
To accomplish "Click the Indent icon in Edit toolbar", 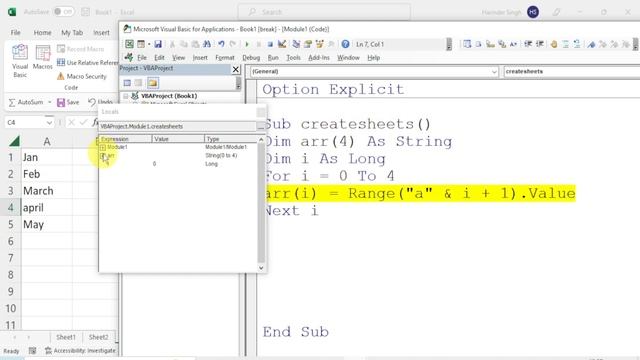I will click(528, 44).
